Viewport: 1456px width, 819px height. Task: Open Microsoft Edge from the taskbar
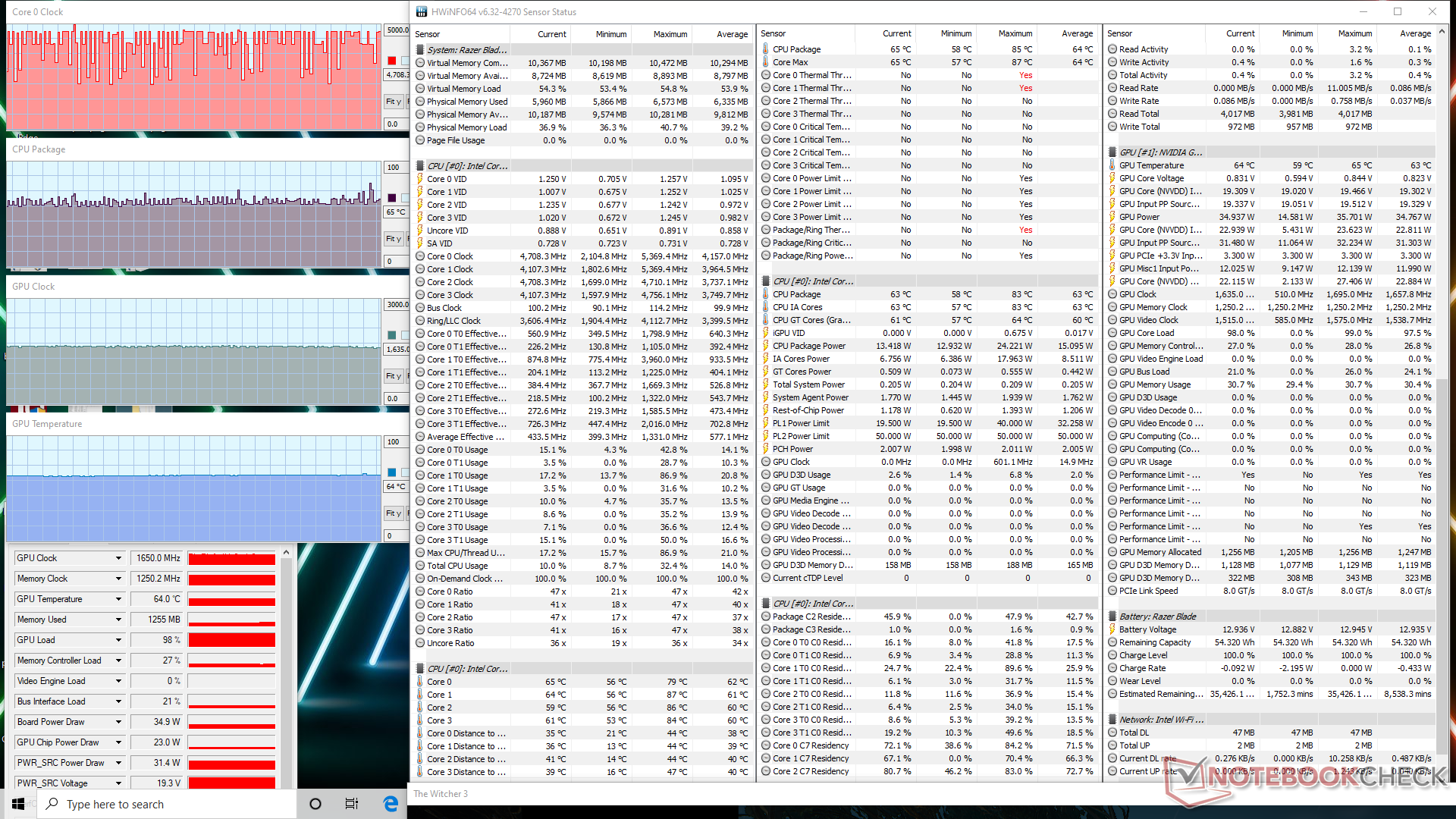pos(391,804)
